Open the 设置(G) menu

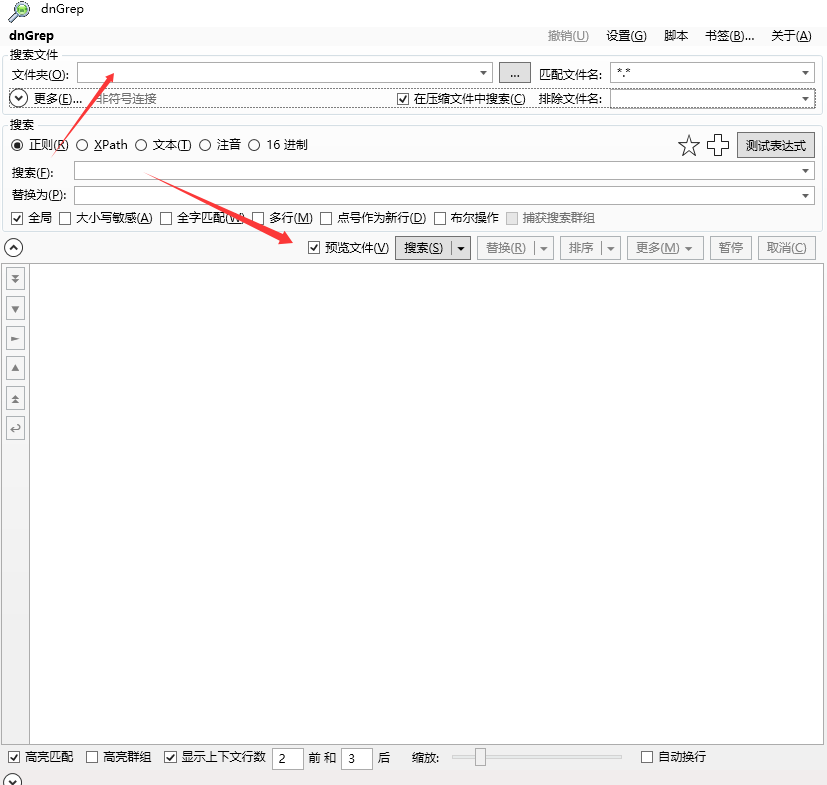point(626,36)
